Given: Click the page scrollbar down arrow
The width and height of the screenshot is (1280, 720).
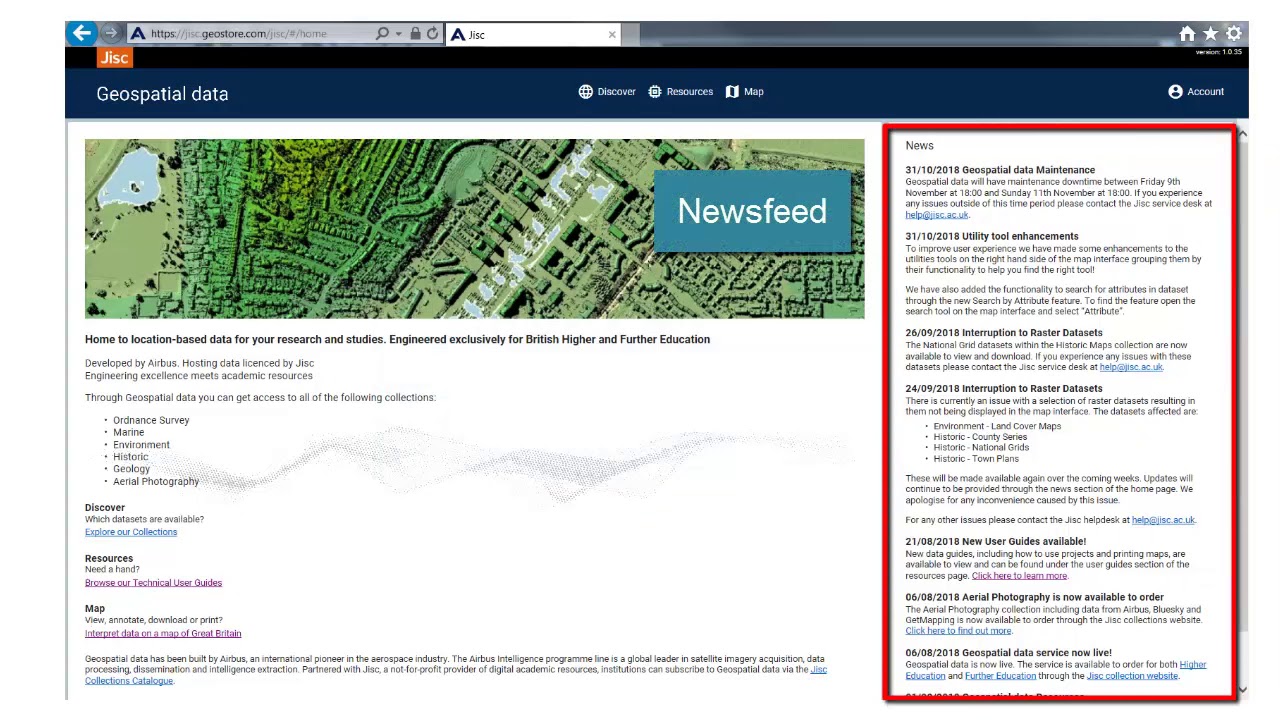Looking at the screenshot, I should pyautogui.click(x=1243, y=689).
